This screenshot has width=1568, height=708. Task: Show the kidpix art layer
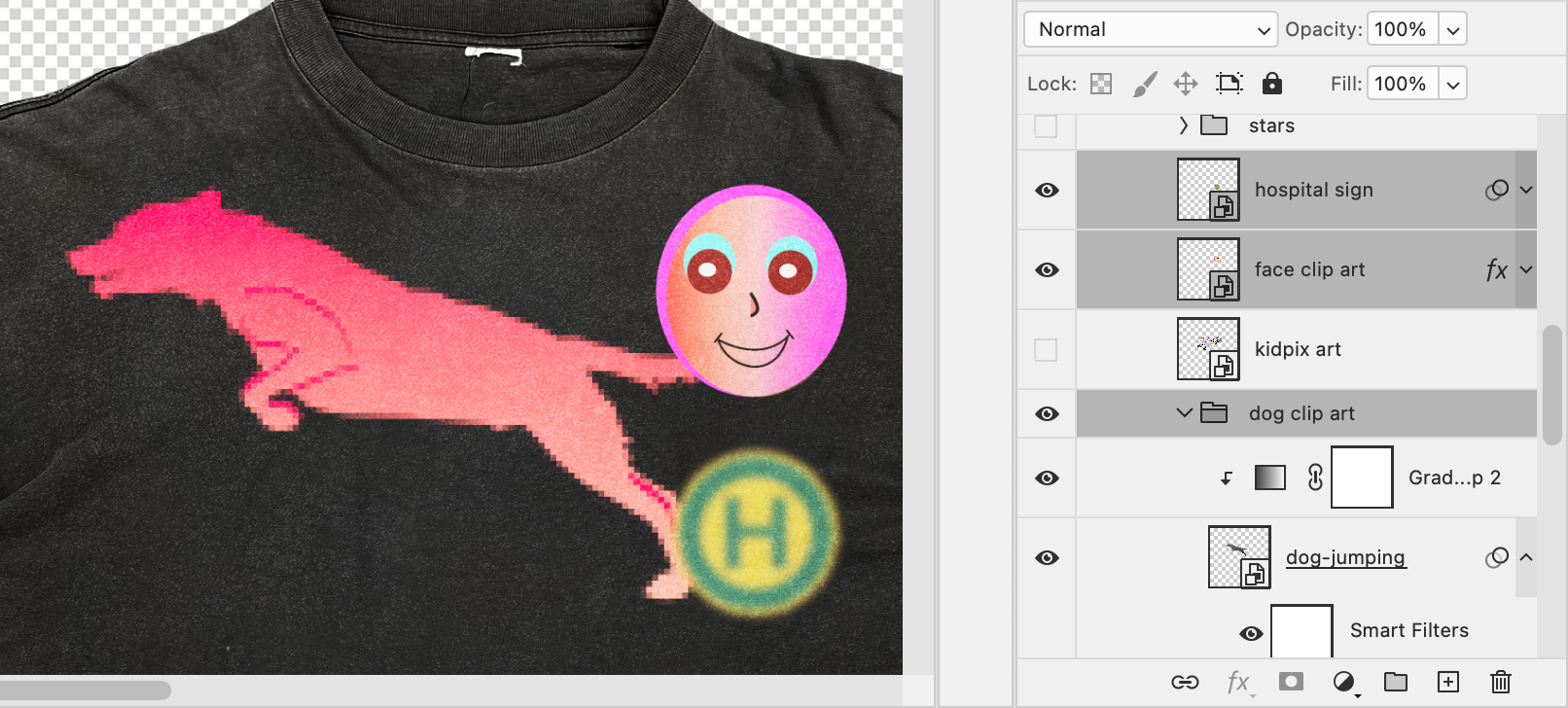click(x=1046, y=349)
